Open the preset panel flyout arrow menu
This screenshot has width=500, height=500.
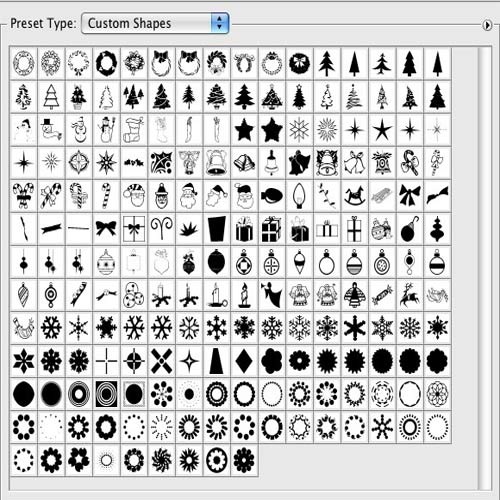pos(487,25)
